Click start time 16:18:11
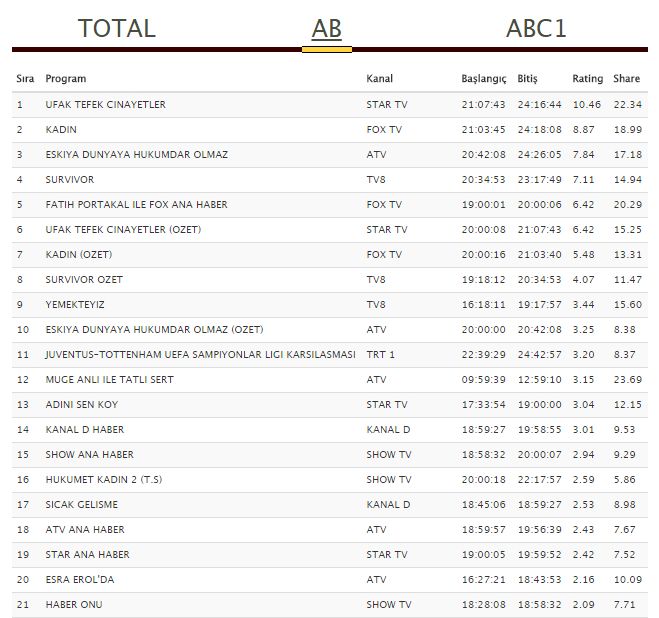This screenshot has height=618, width=659. (484, 305)
